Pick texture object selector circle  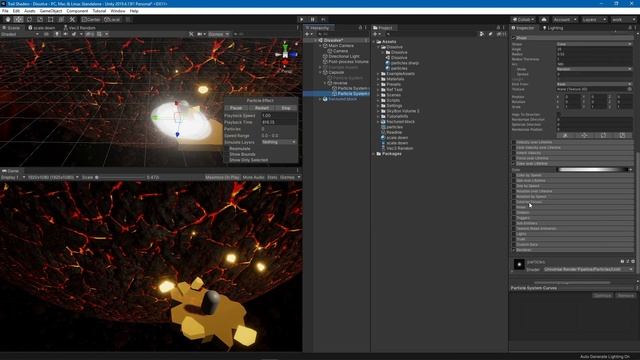(630, 89)
